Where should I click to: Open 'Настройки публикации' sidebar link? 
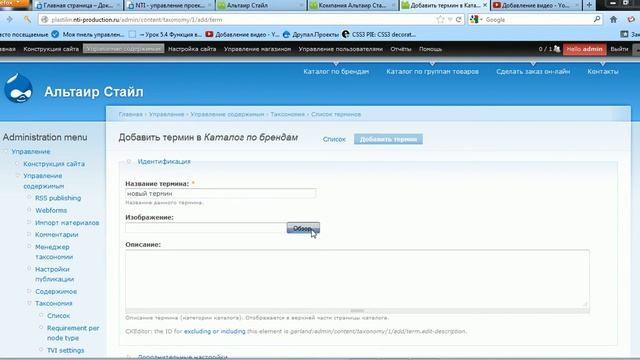[54, 274]
